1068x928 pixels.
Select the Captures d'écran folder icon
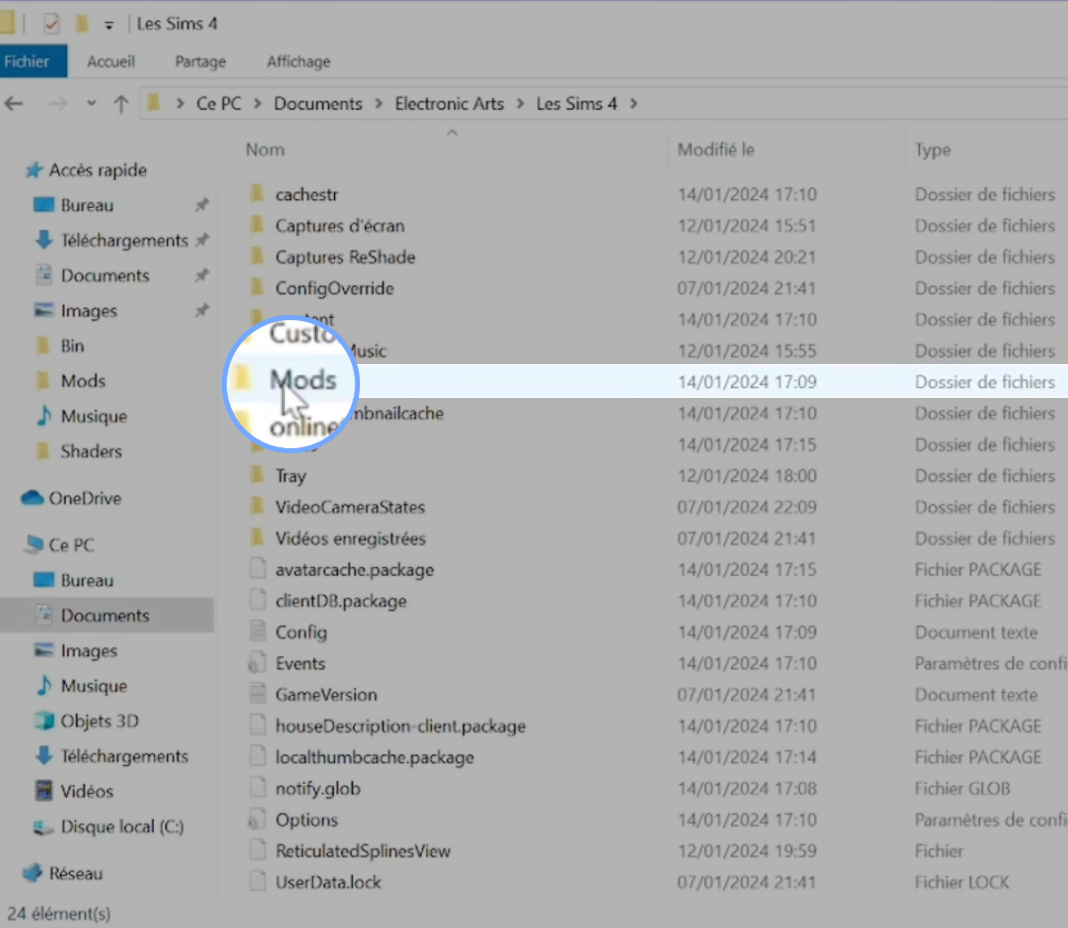pyautogui.click(x=257, y=225)
